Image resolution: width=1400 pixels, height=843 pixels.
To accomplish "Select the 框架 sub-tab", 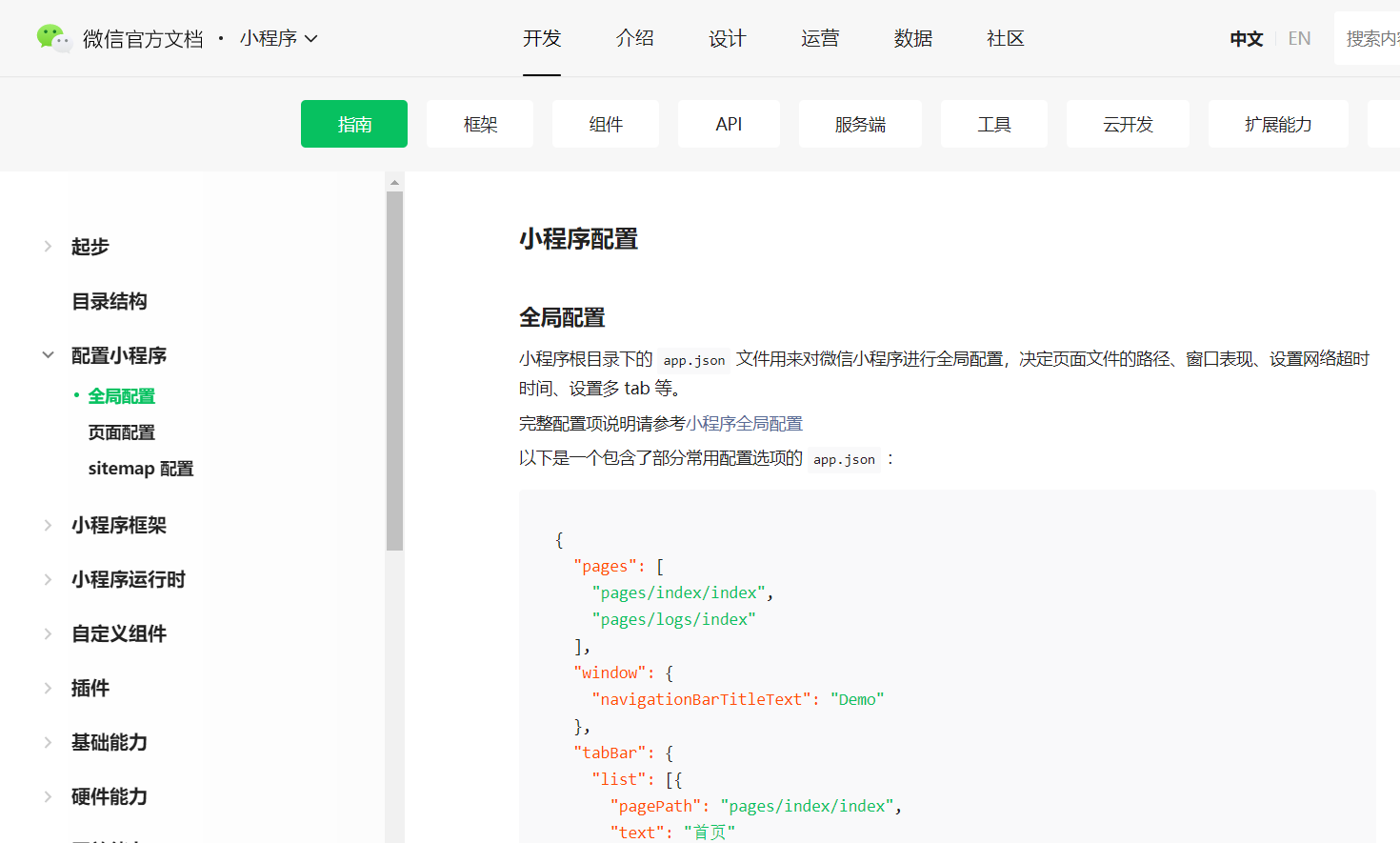I will tap(480, 124).
